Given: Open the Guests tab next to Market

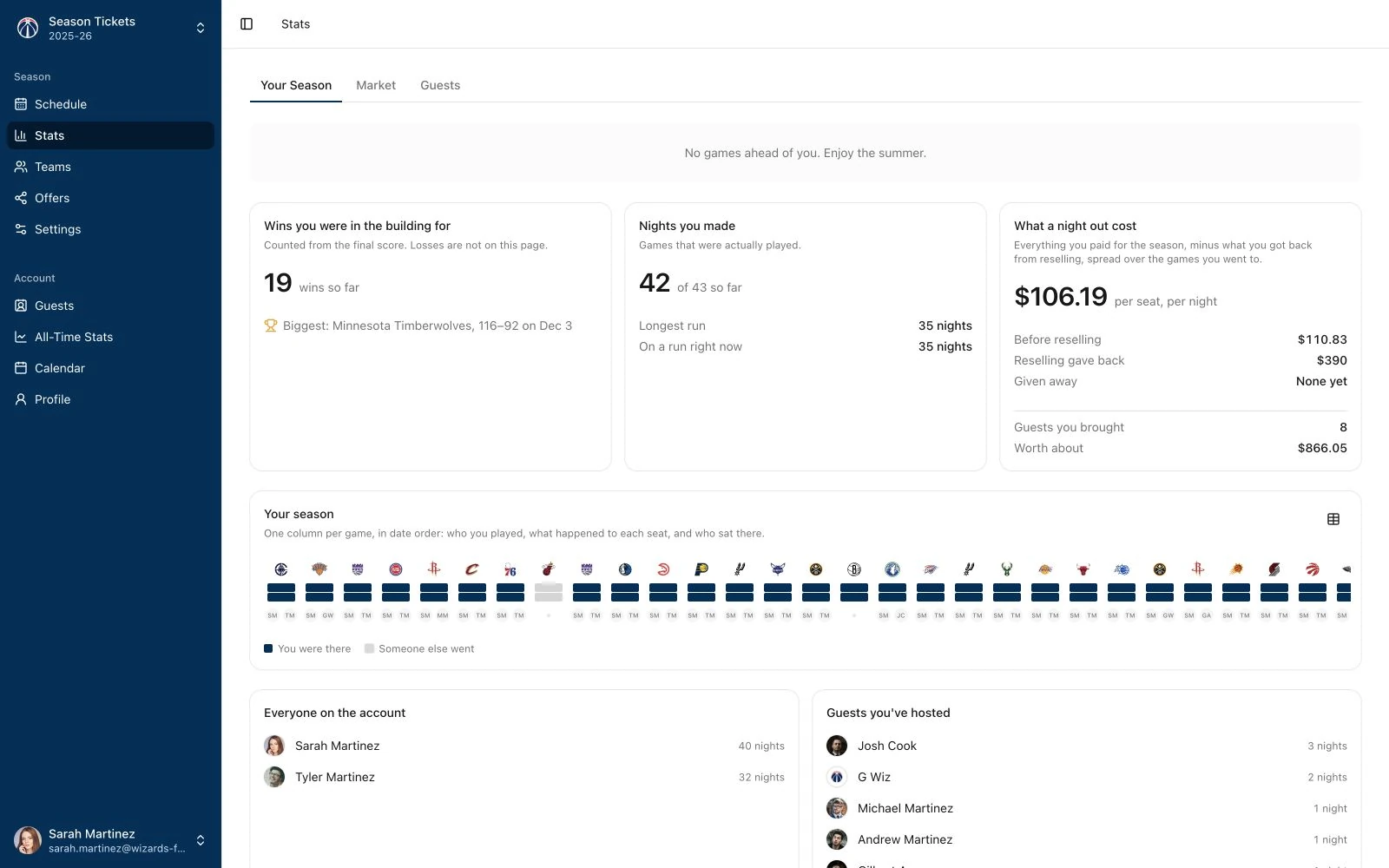Looking at the screenshot, I should tap(440, 85).
